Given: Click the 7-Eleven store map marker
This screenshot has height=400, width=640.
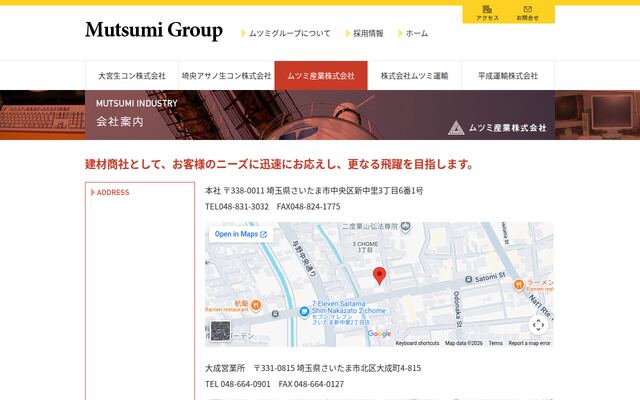Looking at the screenshot, I should (x=304, y=312).
